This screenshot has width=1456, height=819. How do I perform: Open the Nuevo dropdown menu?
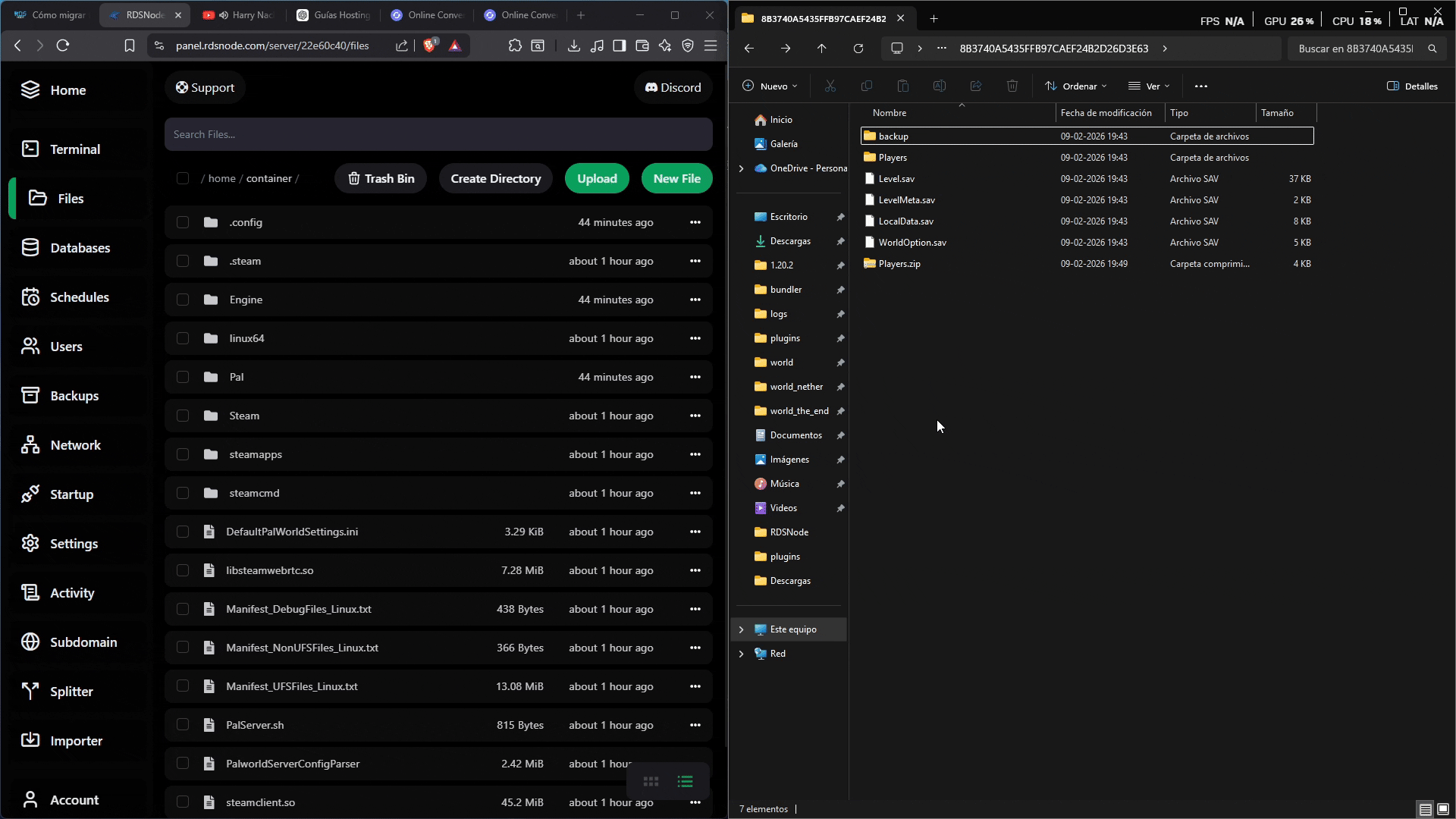[770, 86]
